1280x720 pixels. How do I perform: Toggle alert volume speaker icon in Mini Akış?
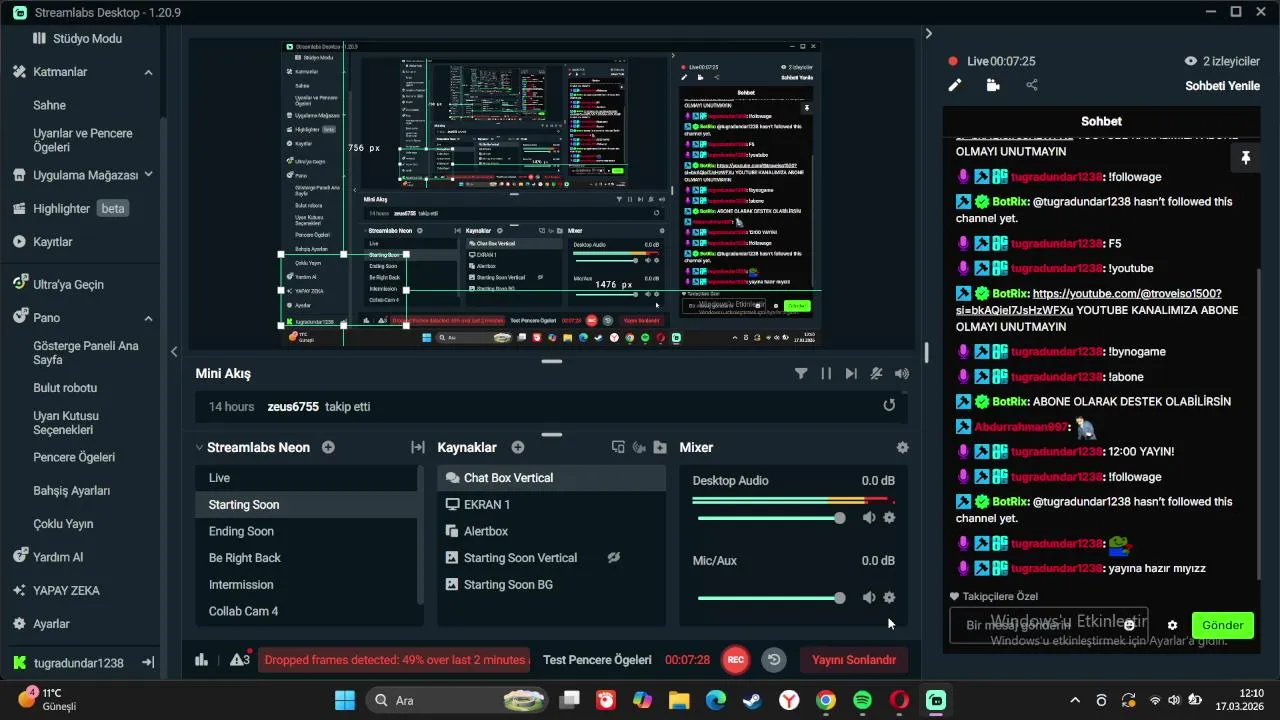coord(902,374)
